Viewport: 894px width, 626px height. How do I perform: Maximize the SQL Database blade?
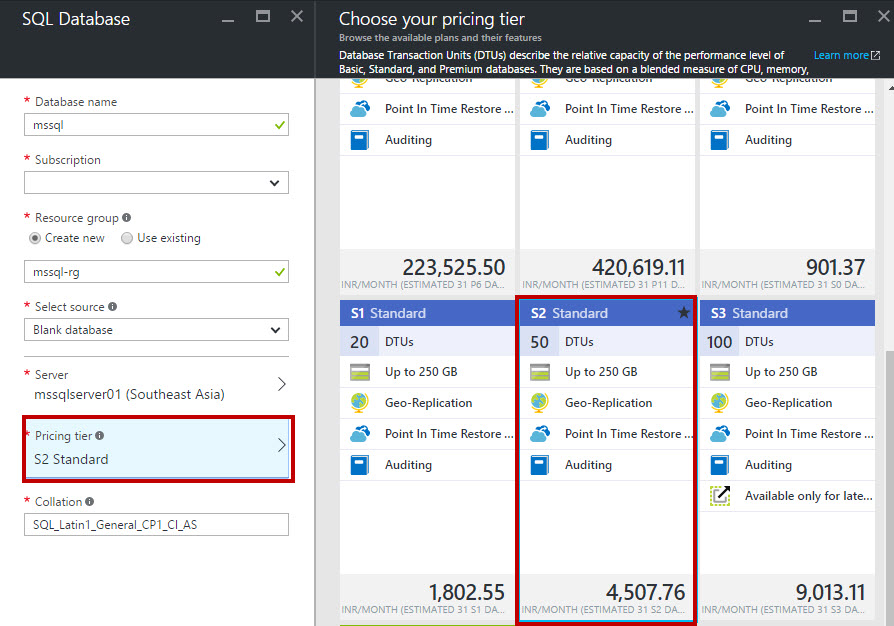[263, 17]
